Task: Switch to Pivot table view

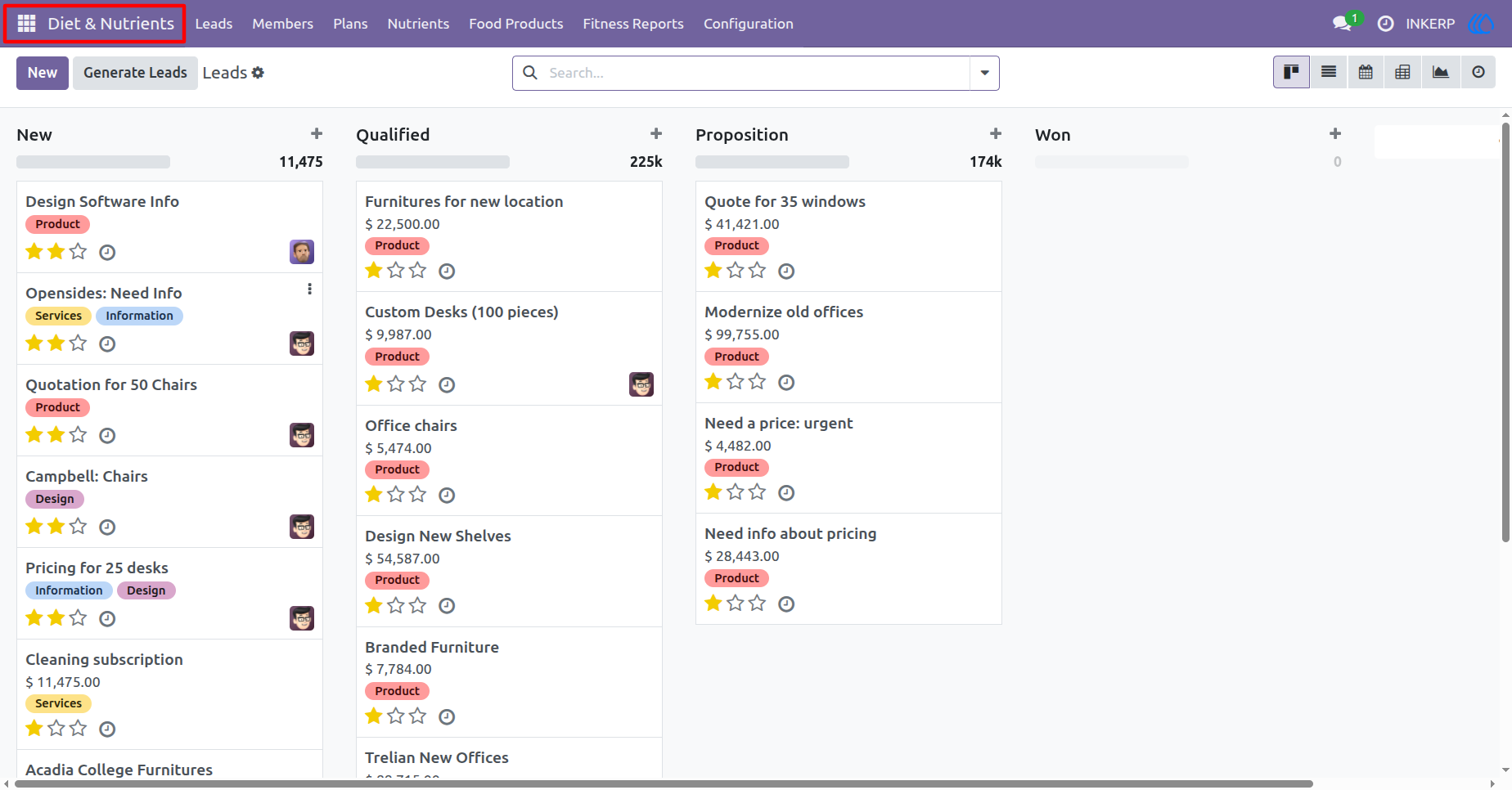Action: pyautogui.click(x=1402, y=72)
